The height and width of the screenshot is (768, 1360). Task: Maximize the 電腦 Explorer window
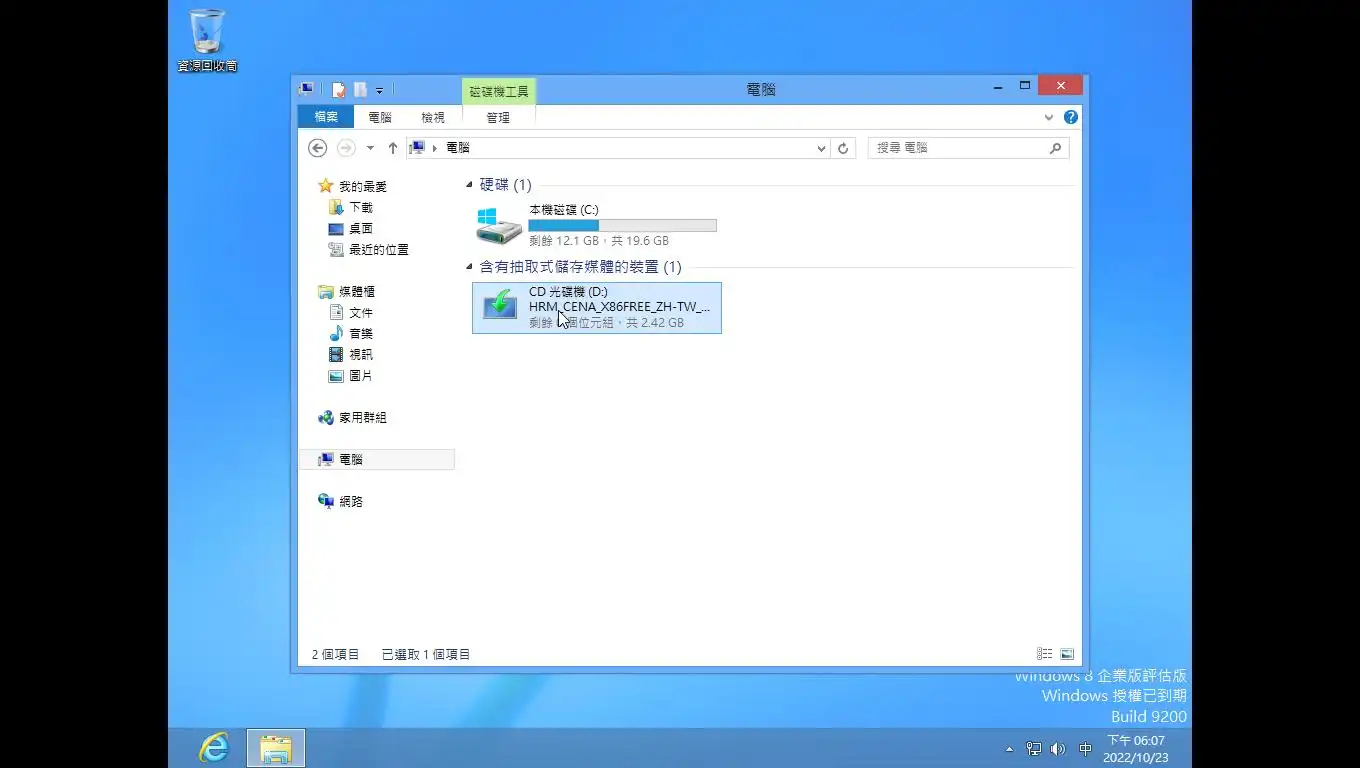(1025, 86)
